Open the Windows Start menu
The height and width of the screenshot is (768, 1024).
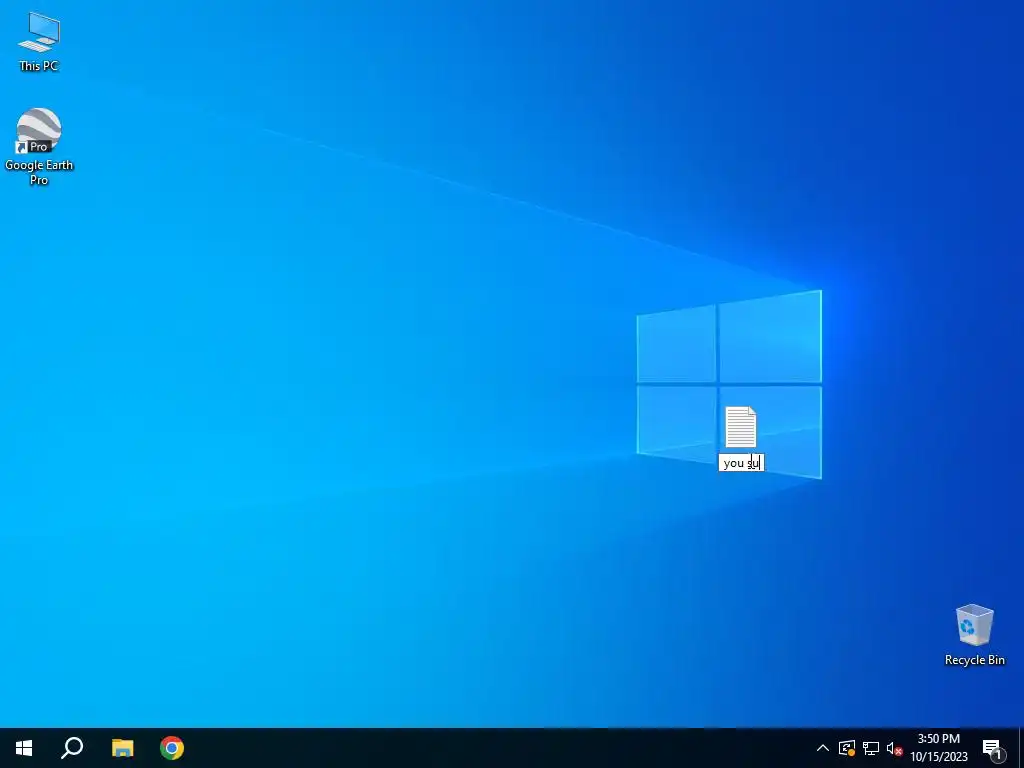pyautogui.click(x=24, y=748)
